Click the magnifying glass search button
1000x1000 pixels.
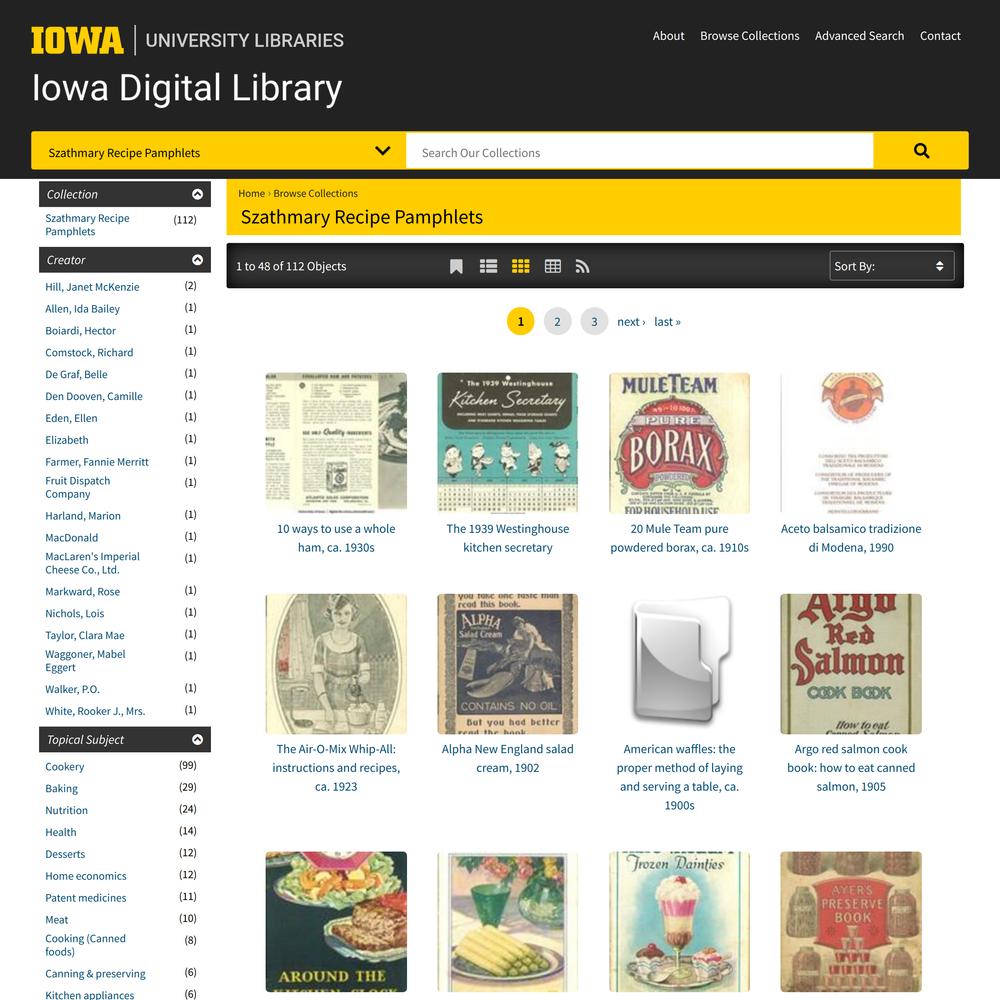tap(920, 151)
